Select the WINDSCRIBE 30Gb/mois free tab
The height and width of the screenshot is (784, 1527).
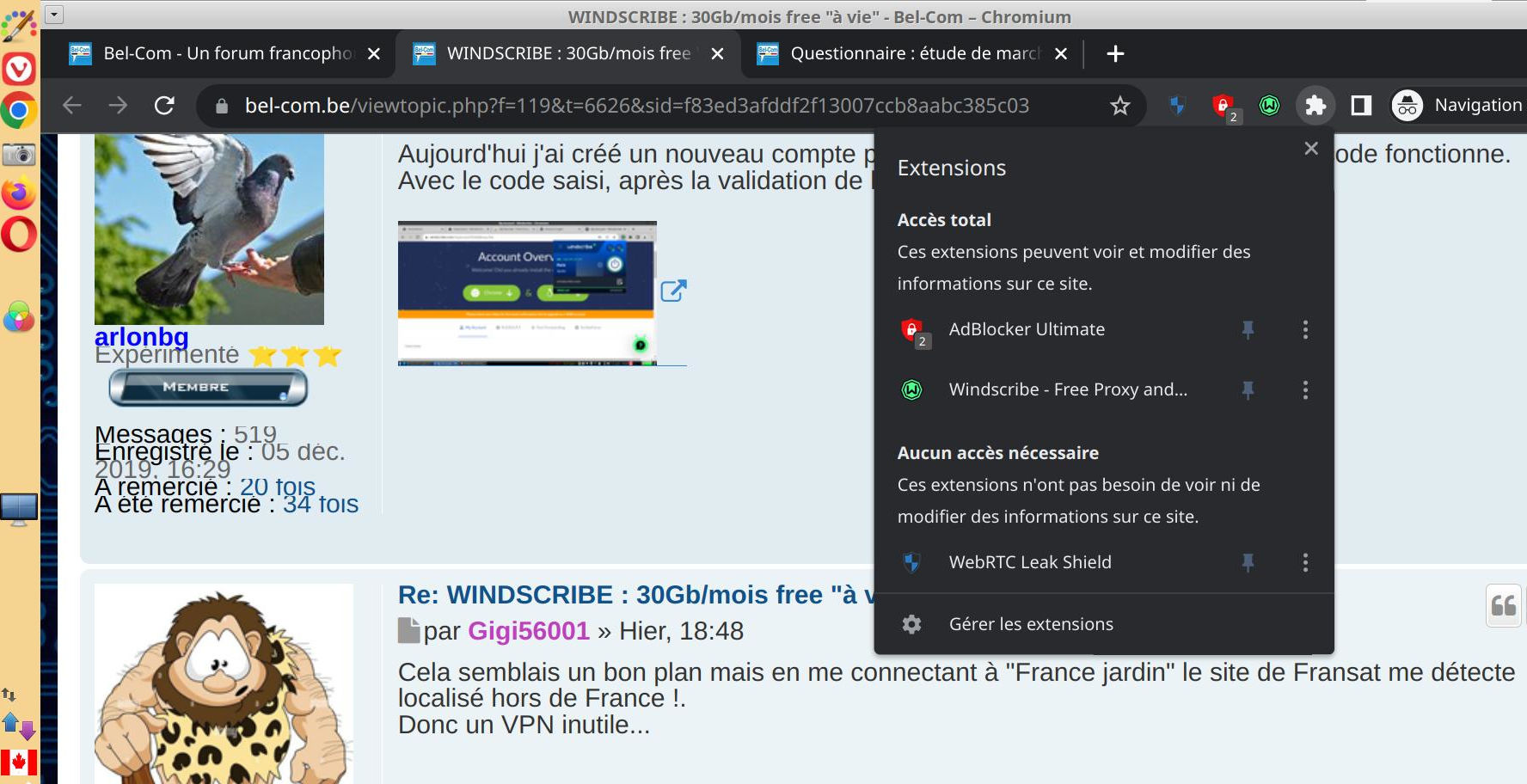tap(567, 53)
